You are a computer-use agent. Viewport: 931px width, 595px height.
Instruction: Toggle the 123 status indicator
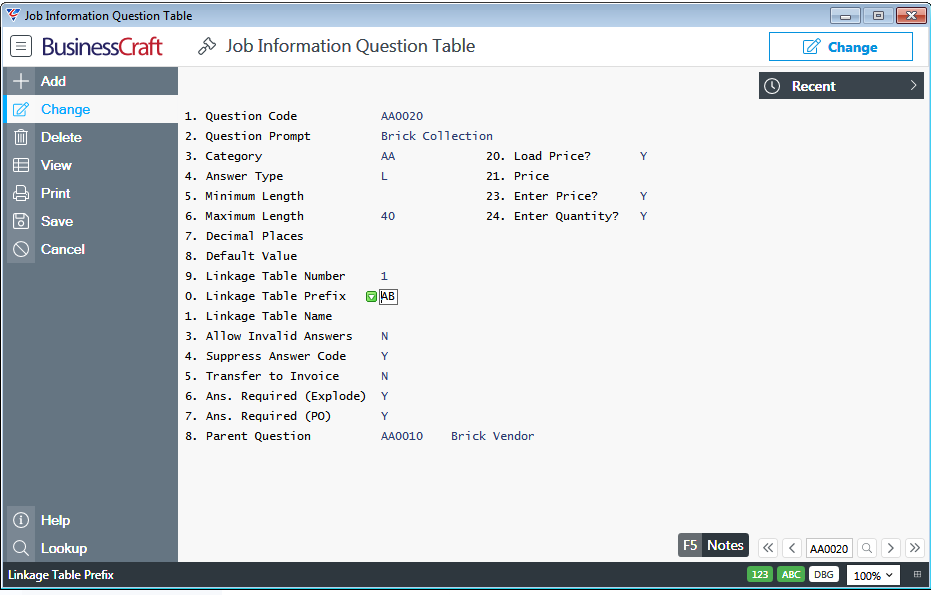pyautogui.click(x=760, y=574)
